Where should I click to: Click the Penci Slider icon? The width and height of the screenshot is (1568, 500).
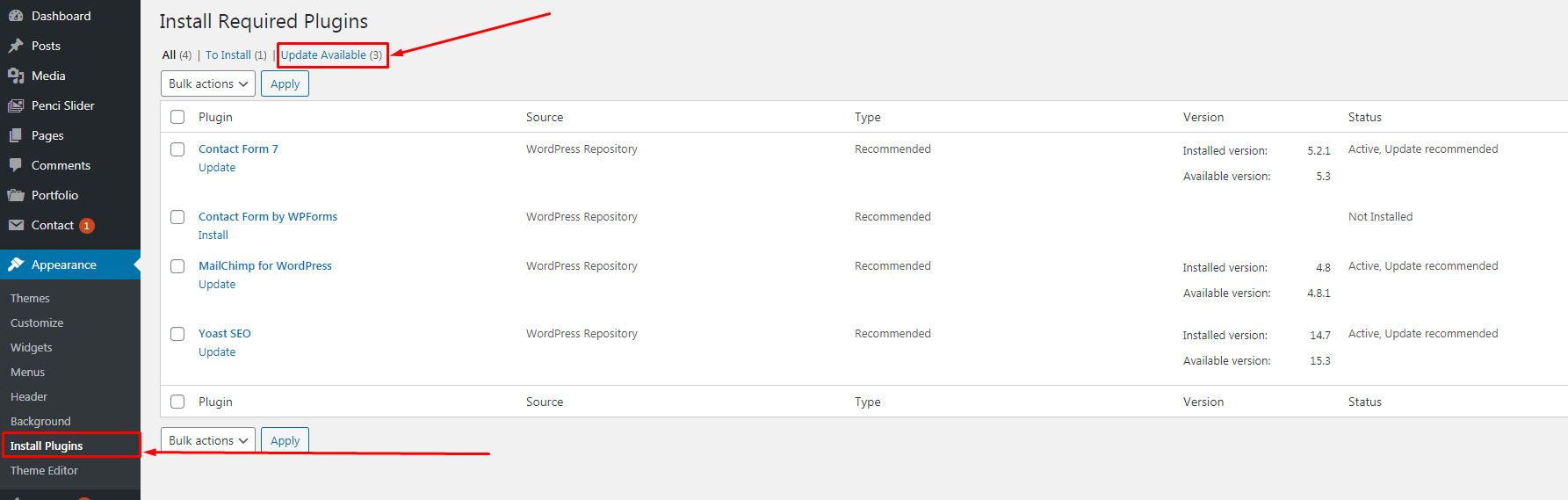[x=16, y=105]
